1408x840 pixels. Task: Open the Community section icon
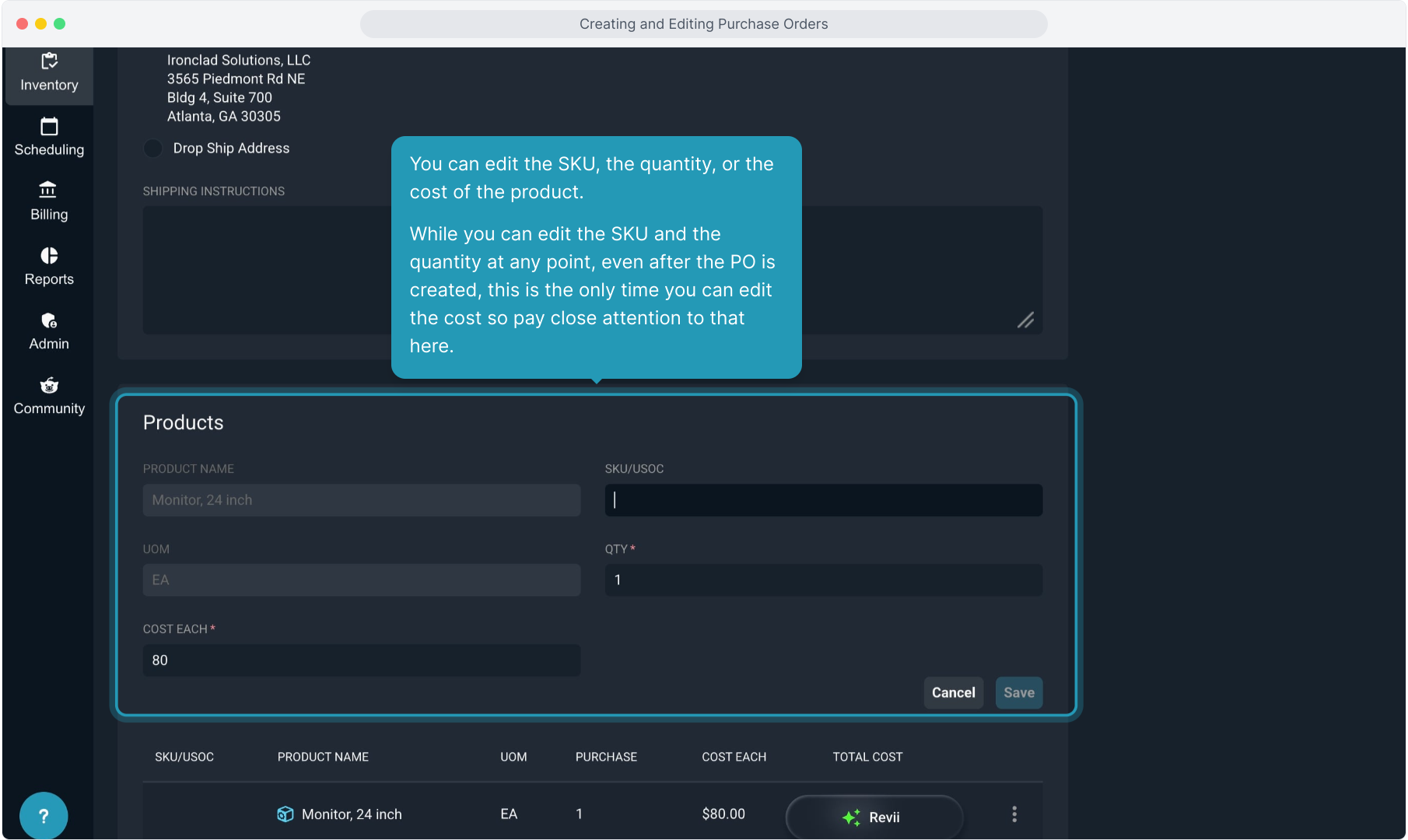49,386
